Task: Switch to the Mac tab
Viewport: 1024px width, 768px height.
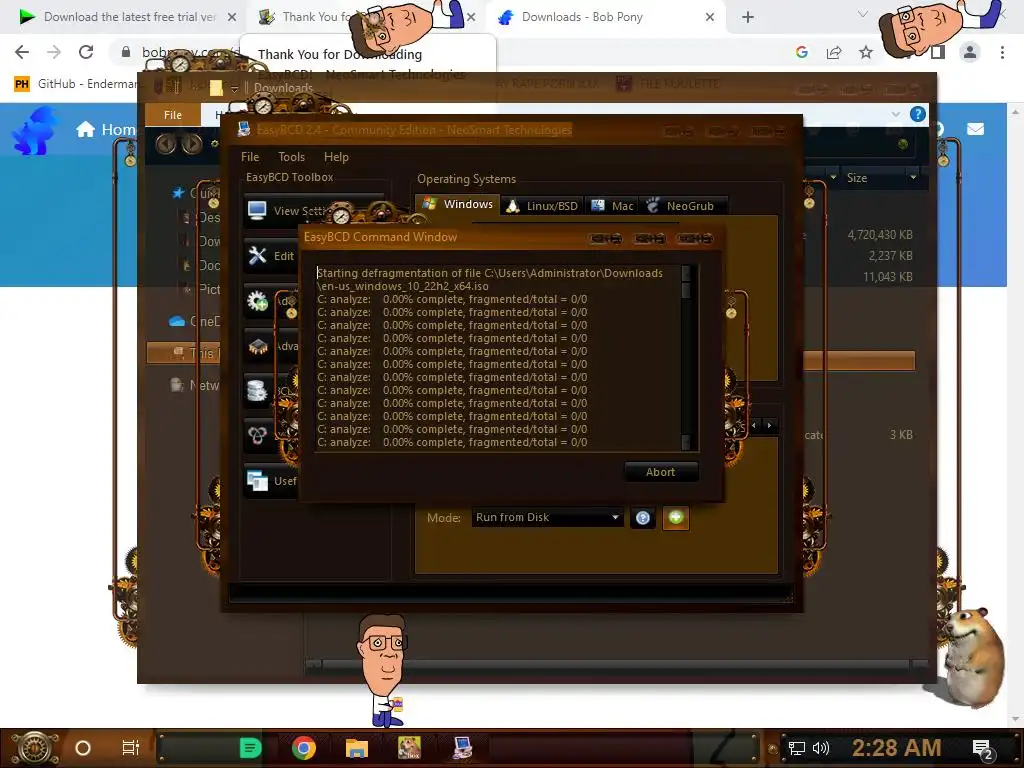Action: tap(612, 206)
